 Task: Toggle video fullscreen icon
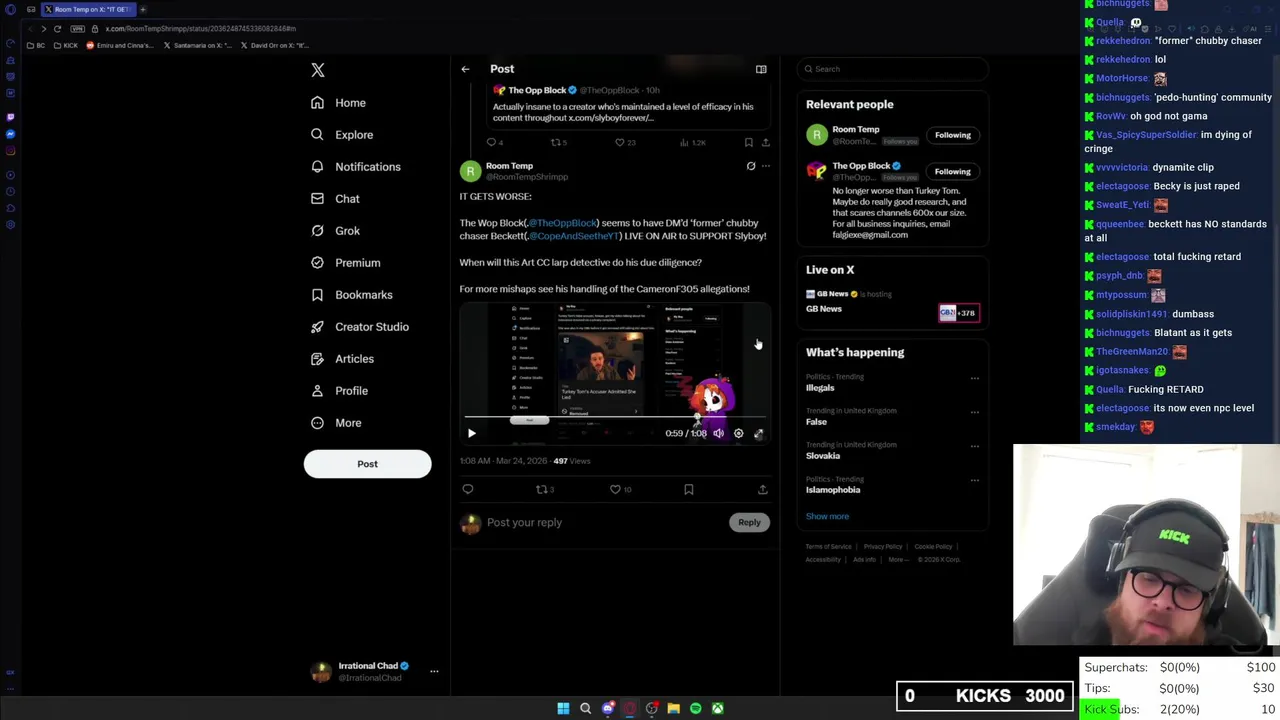coord(758,434)
